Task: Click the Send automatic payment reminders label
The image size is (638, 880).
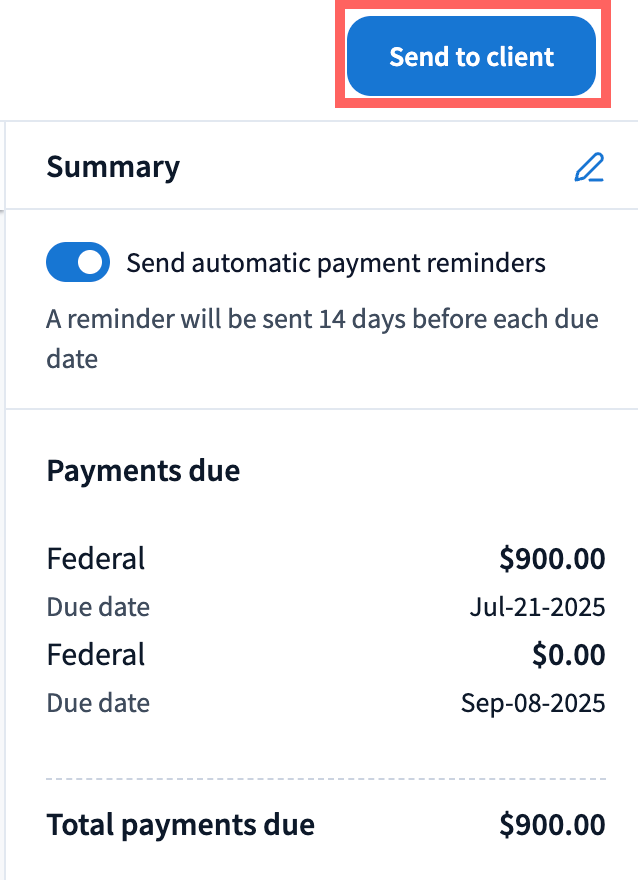Action: (336, 263)
